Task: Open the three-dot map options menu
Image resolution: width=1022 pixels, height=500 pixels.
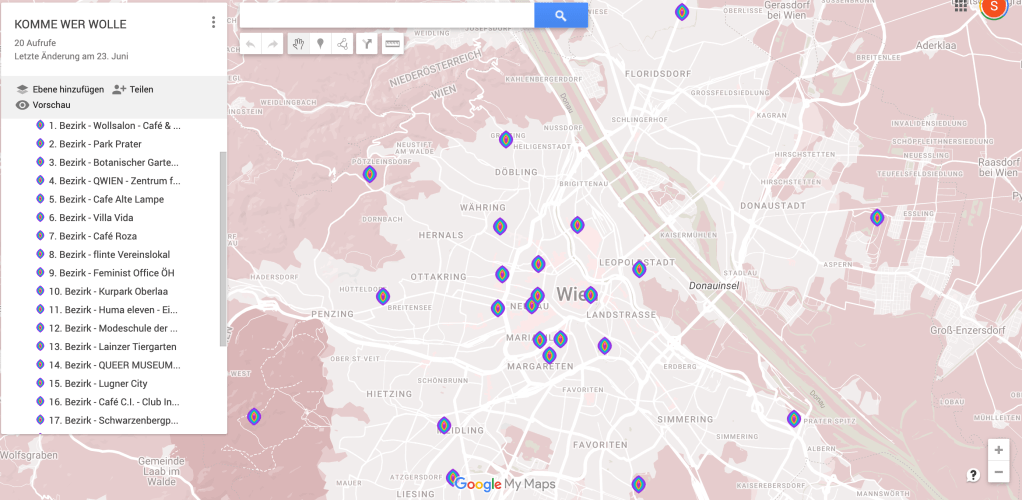Action: 213,22
